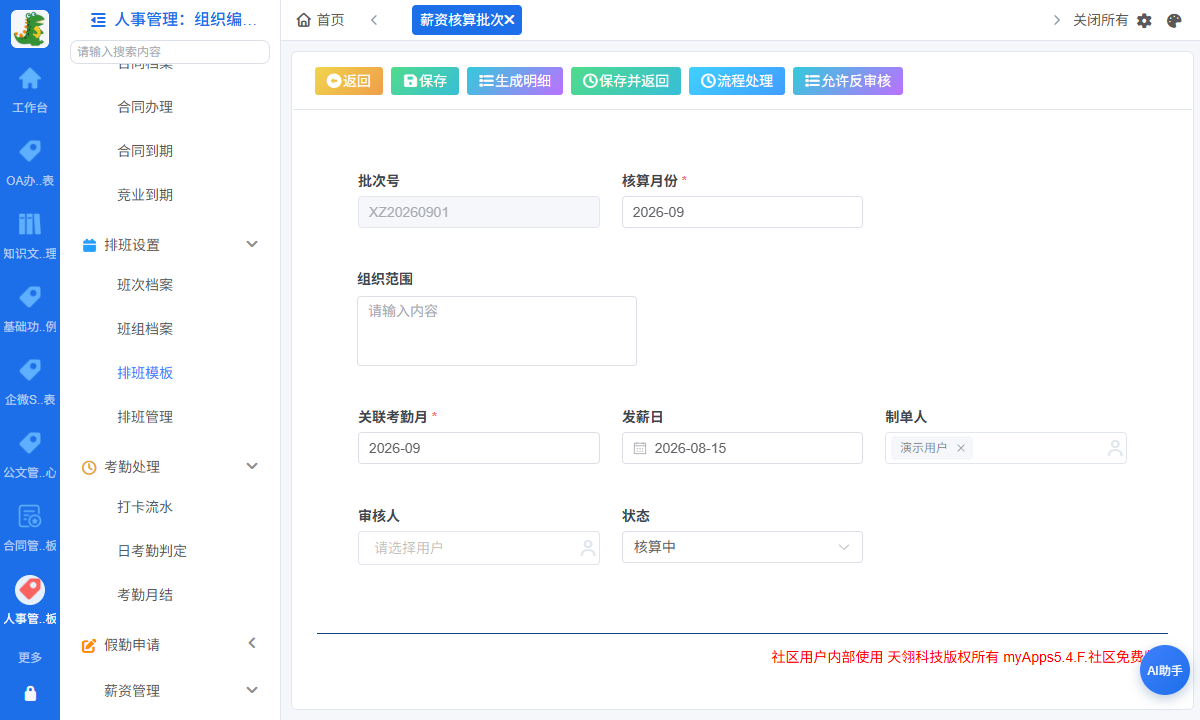Click calendar icon in 发薪日 field
The image size is (1200, 720).
pyautogui.click(x=640, y=448)
